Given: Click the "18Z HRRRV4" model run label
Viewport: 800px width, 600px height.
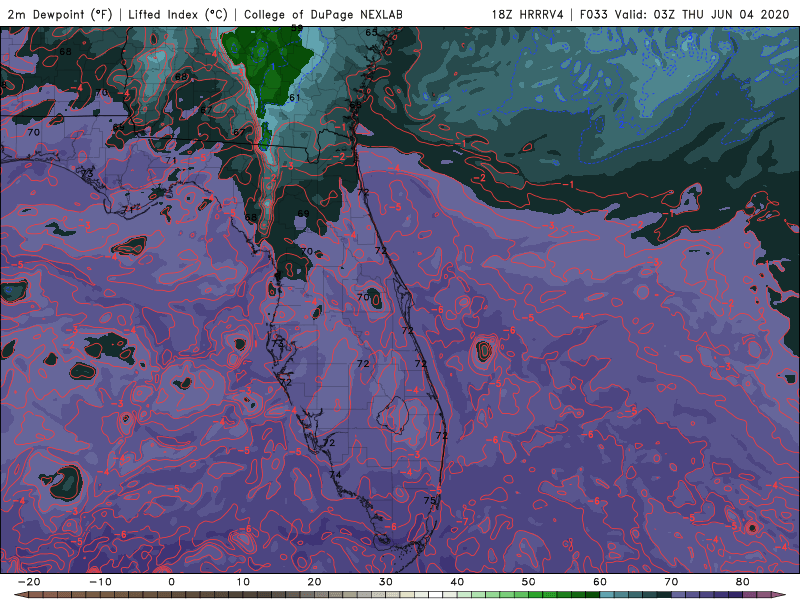Looking at the screenshot, I should [528, 15].
